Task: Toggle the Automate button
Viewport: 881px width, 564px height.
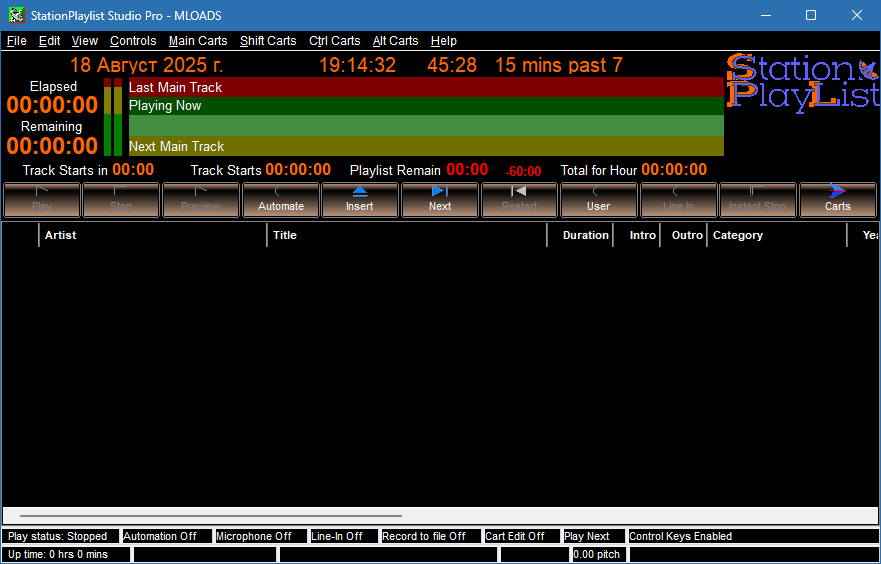Action: pos(280,200)
